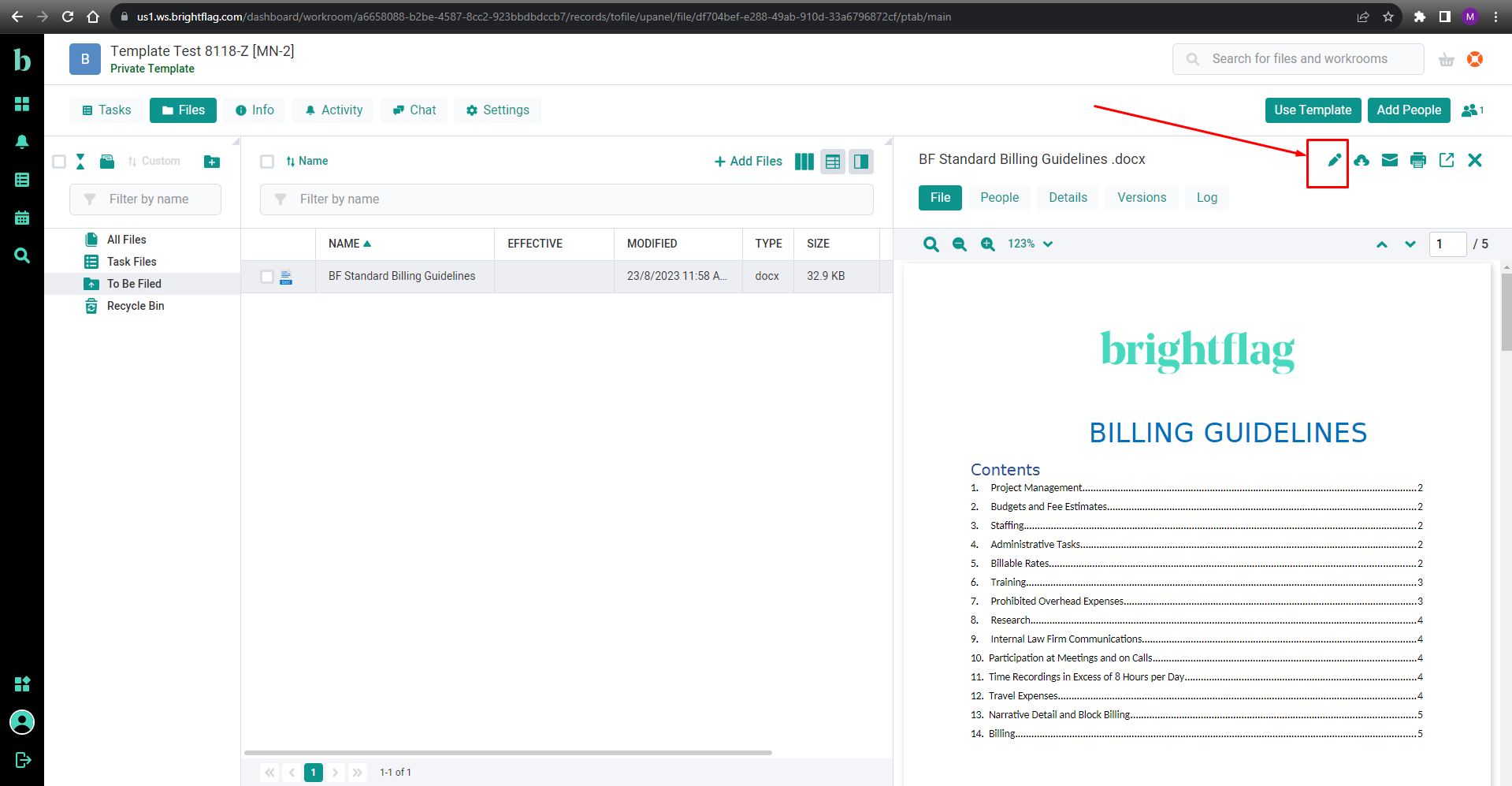The width and height of the screenshot is (1512, 786).
Task: Open the Activity tab
Action: click(x=334, y=110)
